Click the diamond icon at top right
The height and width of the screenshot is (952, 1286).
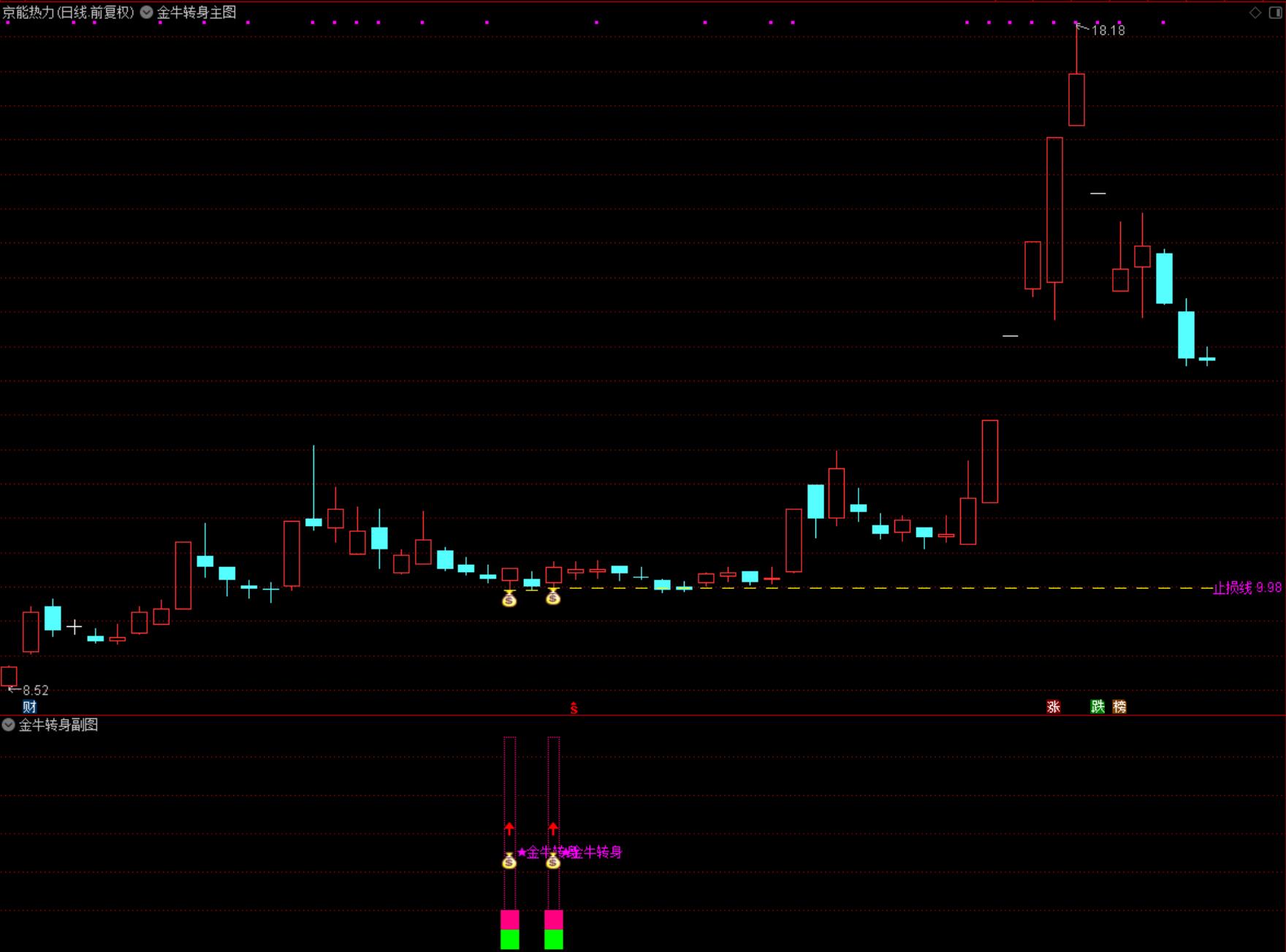coord(1255,12)
